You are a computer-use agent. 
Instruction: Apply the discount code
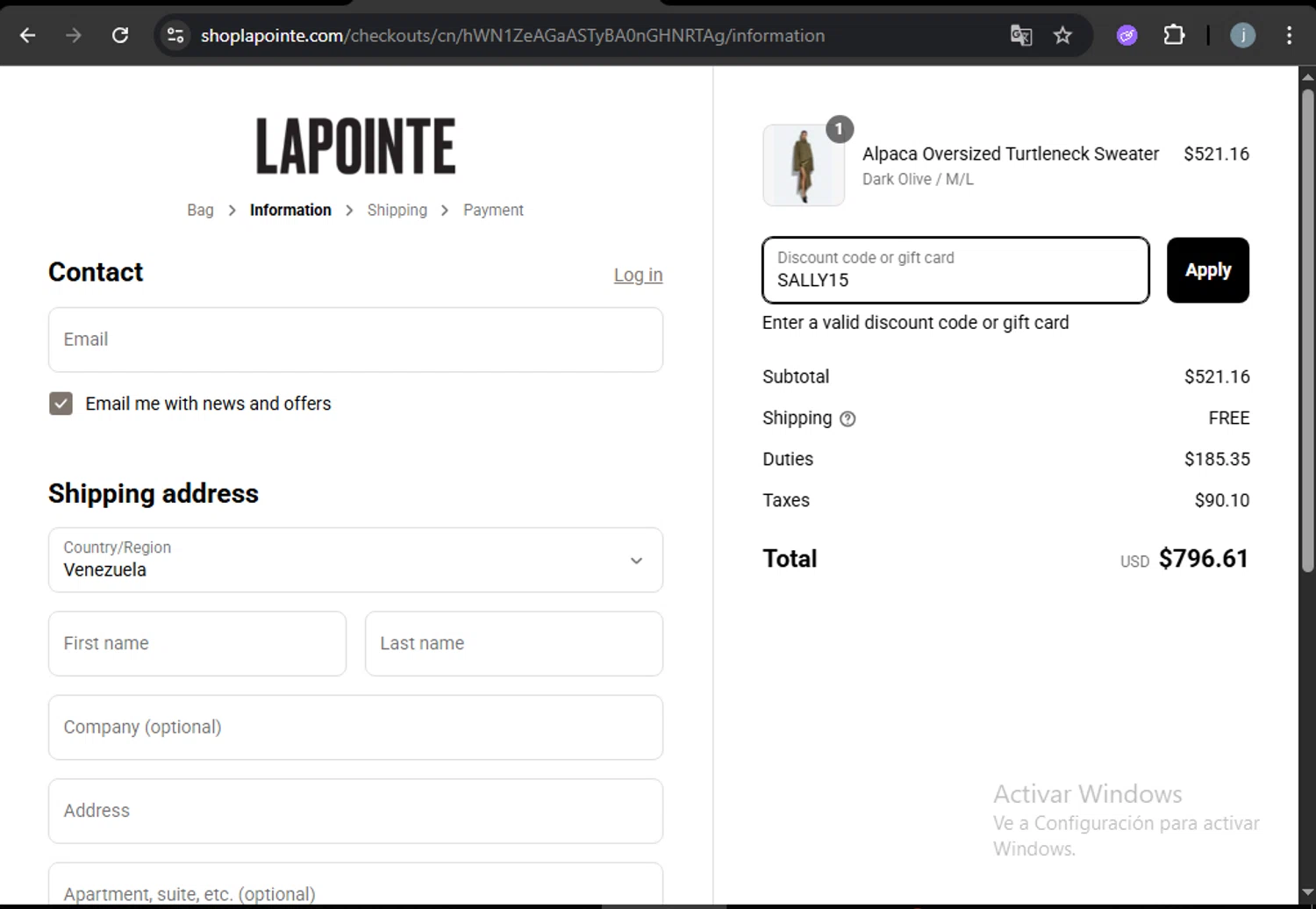click(1208, 270)
